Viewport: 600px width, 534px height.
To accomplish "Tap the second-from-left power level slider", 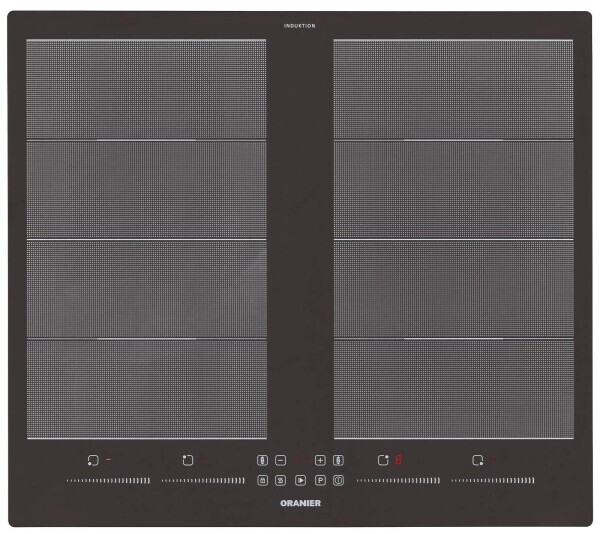I will click(203, 480).
